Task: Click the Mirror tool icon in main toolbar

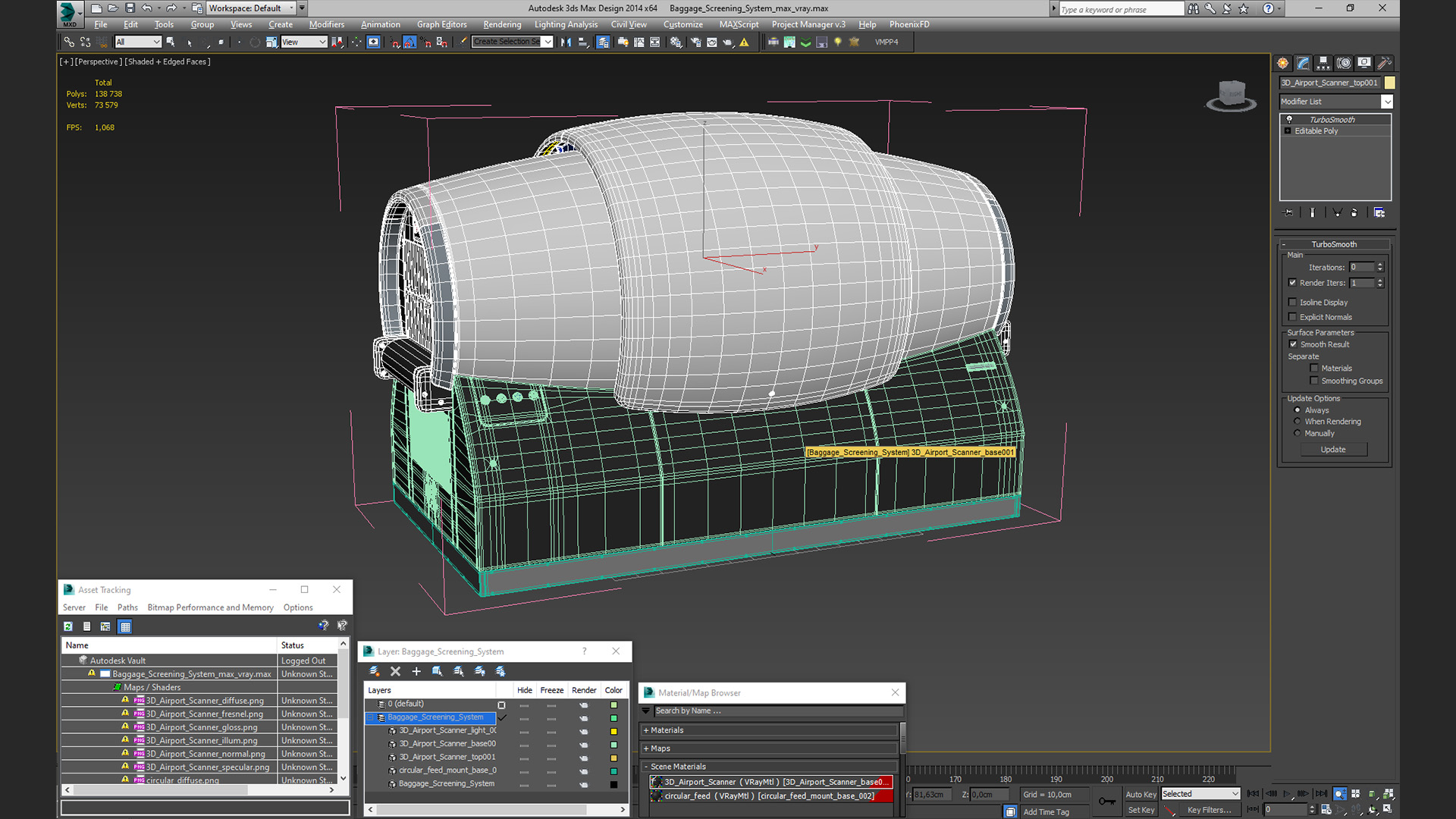Action: (566, 42)
